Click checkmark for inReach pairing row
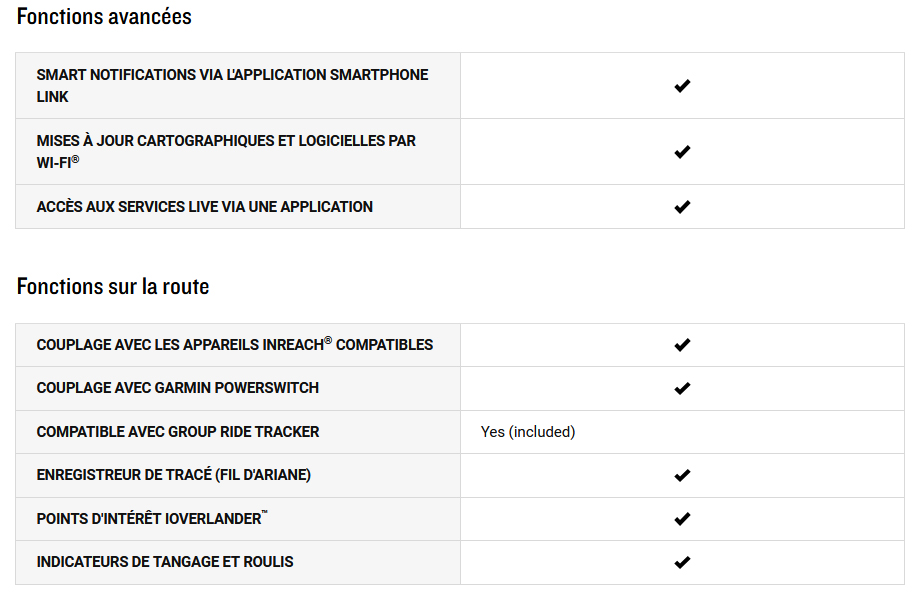Screen dimensions: 923x605 (x=682, y=345)
